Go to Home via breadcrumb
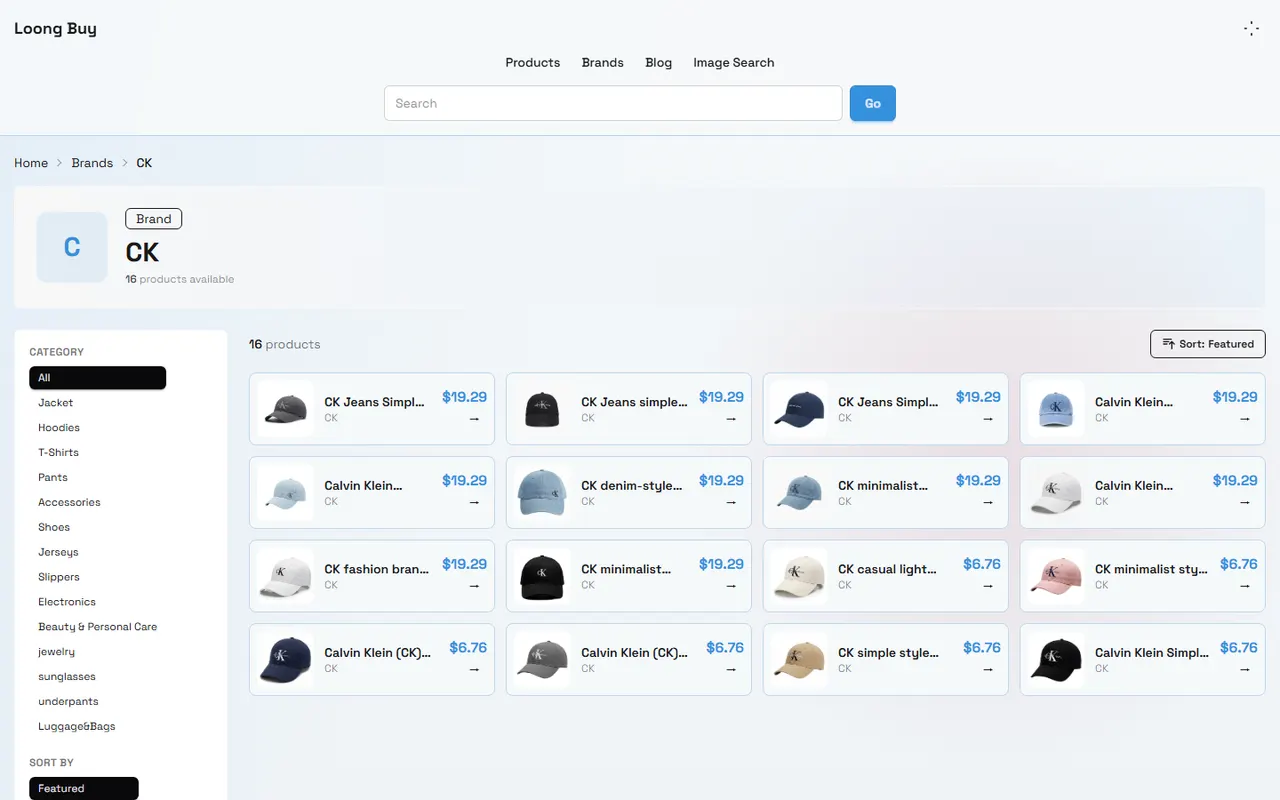 click(31, 163)
